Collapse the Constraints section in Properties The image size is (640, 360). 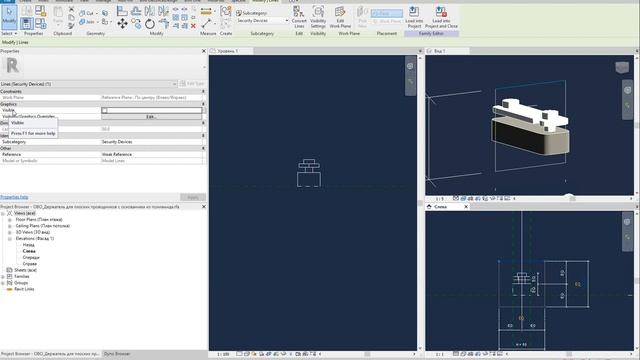(x=203, y=91)
